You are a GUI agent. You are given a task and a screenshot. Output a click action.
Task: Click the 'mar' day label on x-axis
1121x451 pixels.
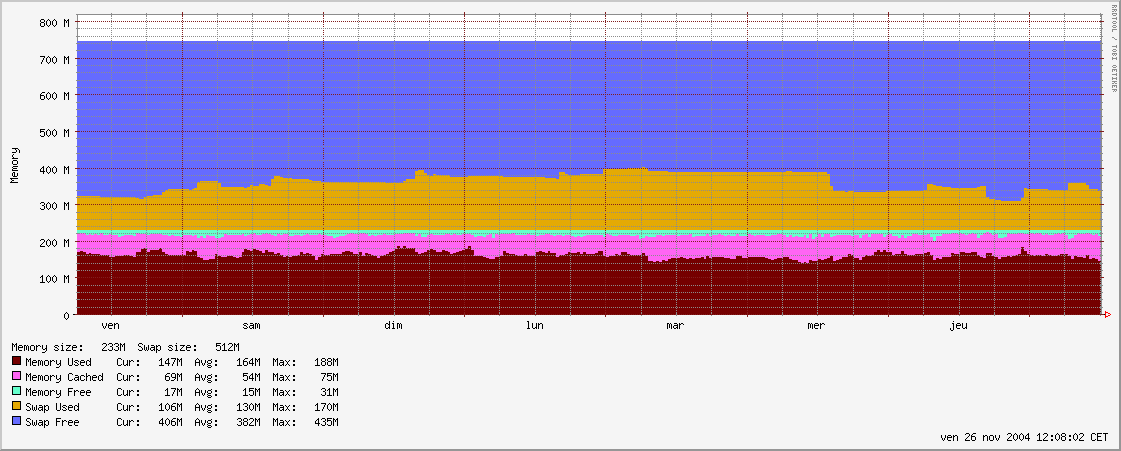pyautogui.click(x=676, y=326)
